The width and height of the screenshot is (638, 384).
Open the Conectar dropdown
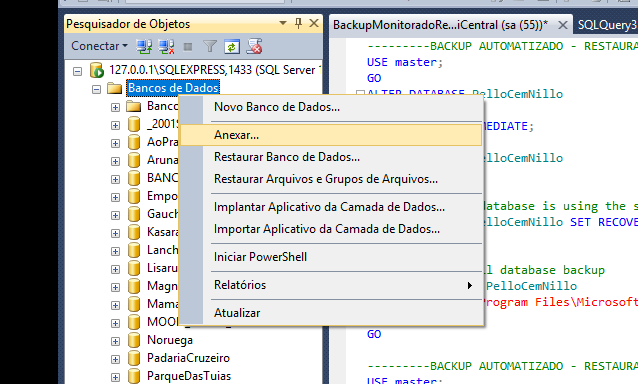click(99, 46)
